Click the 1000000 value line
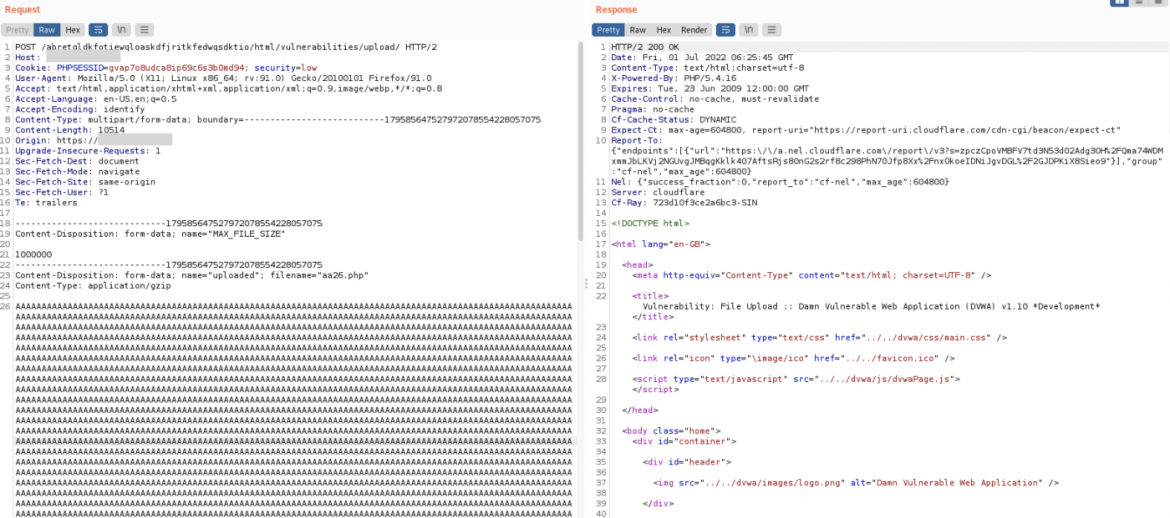Viewport: 1170px width, 518px height. (34, 255)
